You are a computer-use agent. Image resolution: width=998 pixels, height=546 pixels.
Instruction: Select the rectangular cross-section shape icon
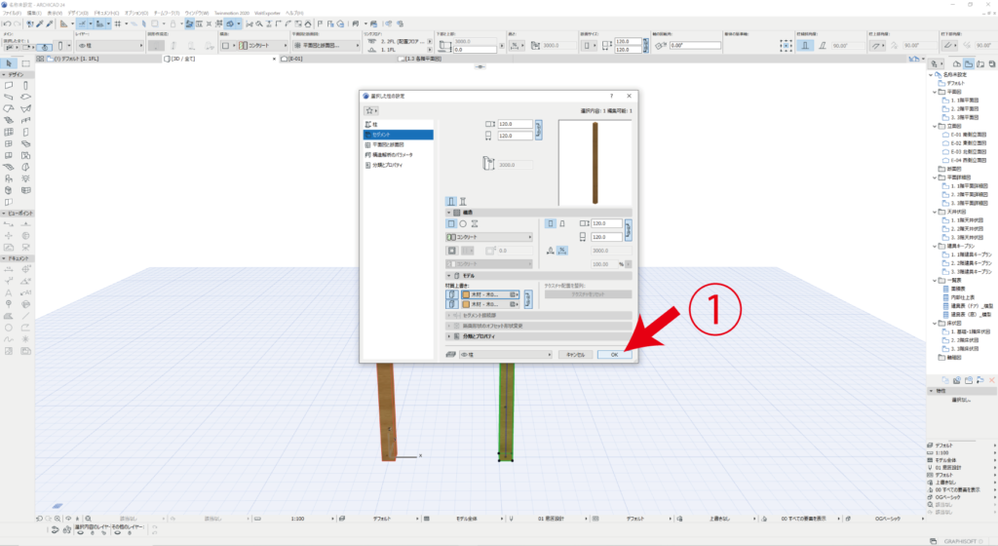(x=452, y=224)
